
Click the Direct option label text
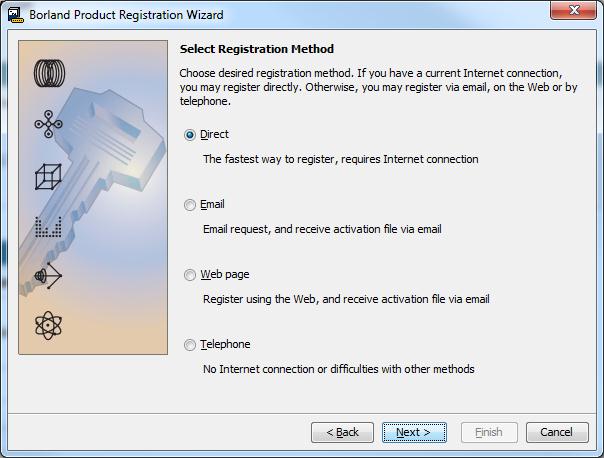214,134
